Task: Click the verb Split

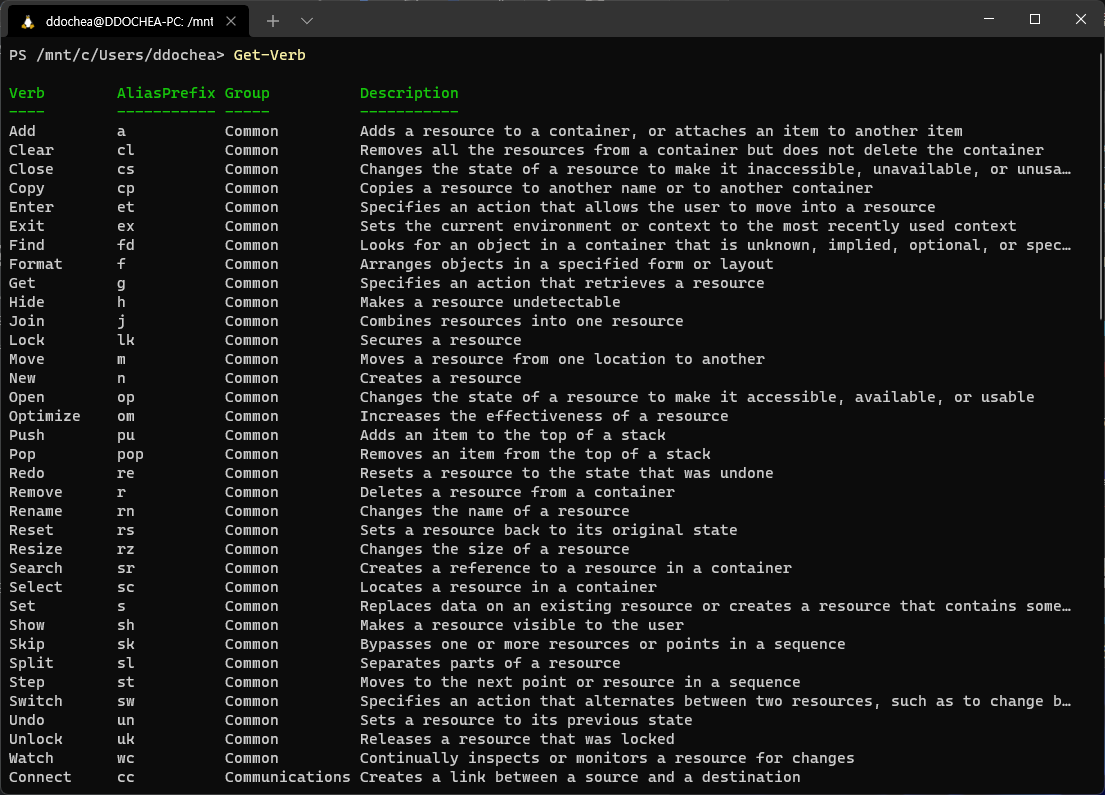Action: pyautogui.click(x=31, y=664)
